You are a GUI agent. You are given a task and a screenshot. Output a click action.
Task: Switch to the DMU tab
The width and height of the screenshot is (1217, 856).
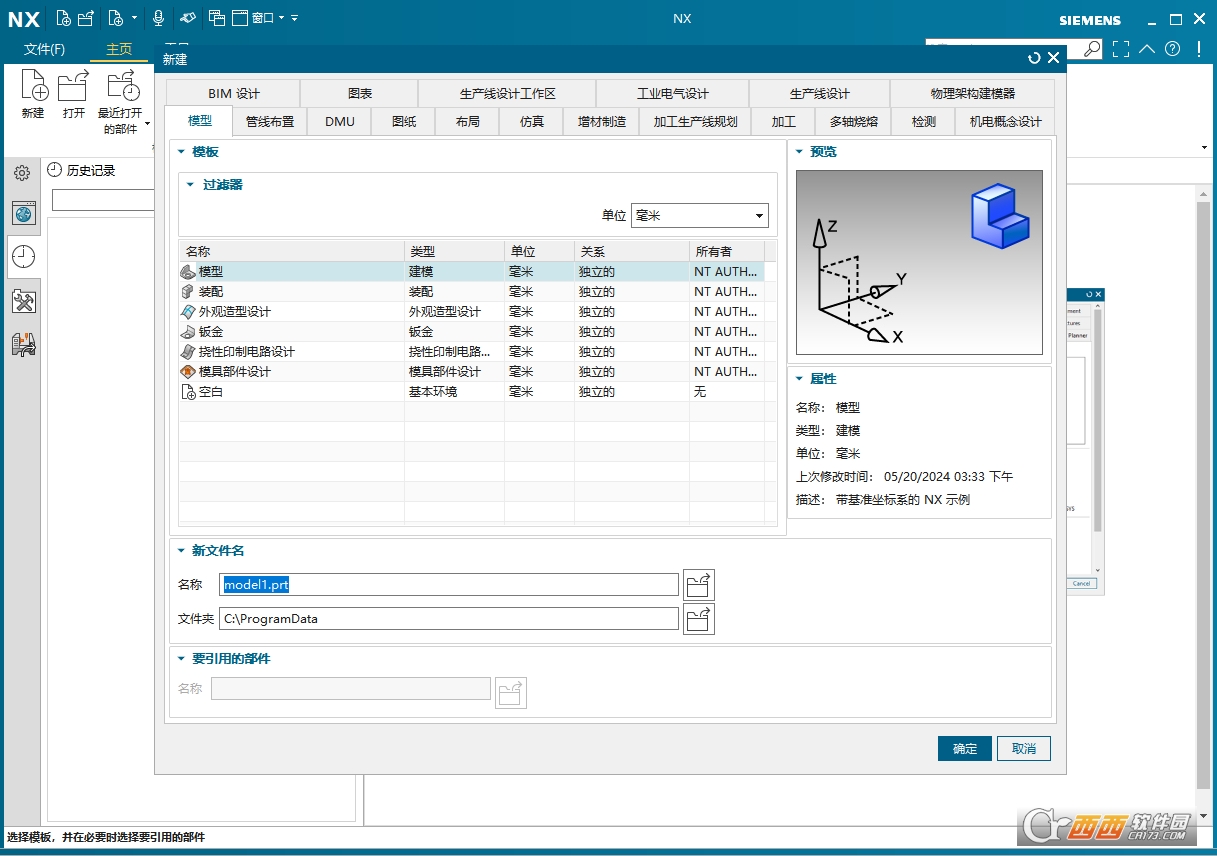click(340, 122)
